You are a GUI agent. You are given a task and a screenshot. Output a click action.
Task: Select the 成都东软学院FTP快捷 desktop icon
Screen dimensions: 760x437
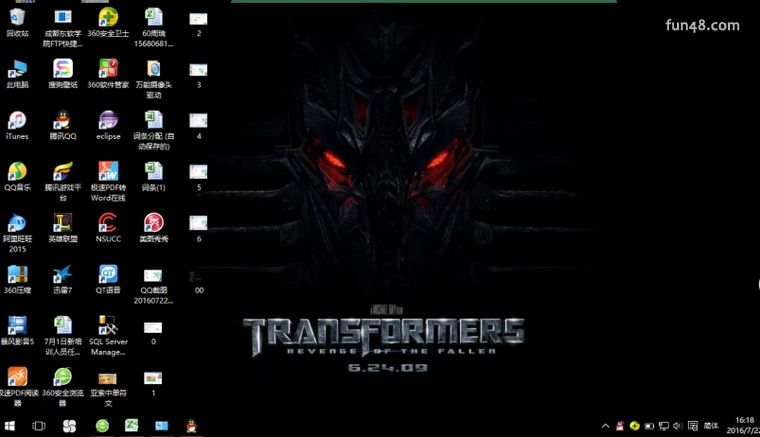[63, 17]
